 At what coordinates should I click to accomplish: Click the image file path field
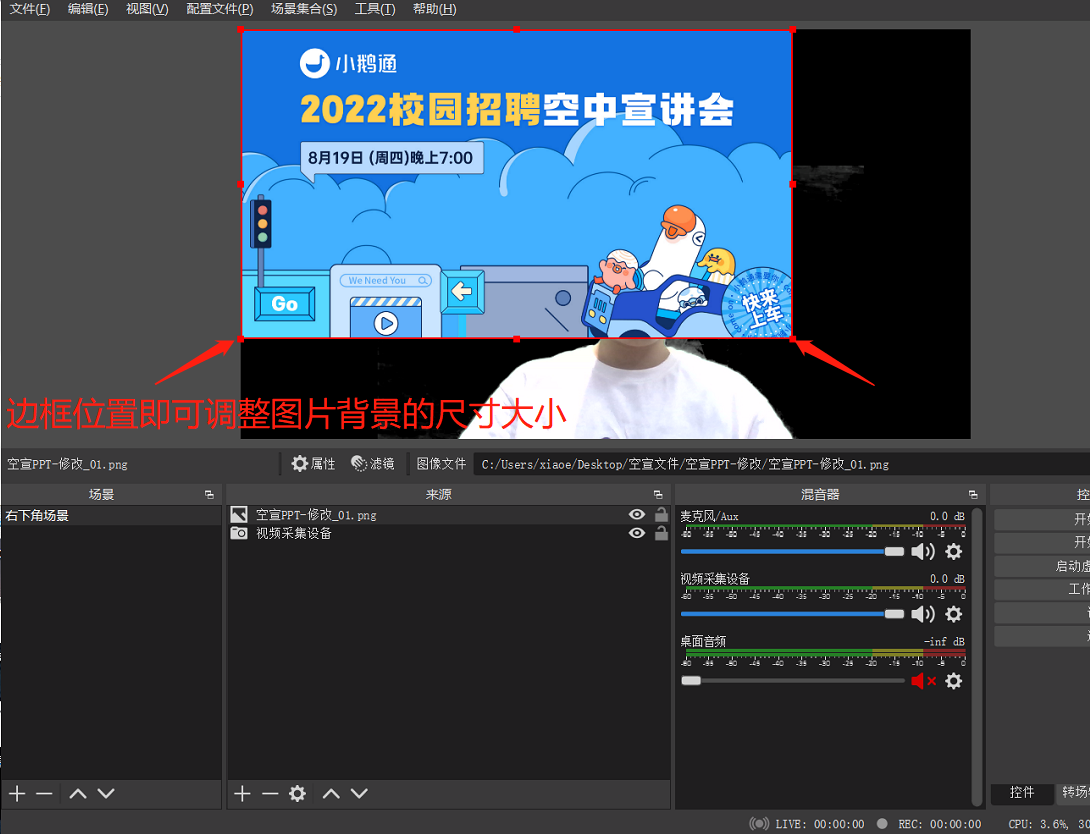(x=781, y=464)
